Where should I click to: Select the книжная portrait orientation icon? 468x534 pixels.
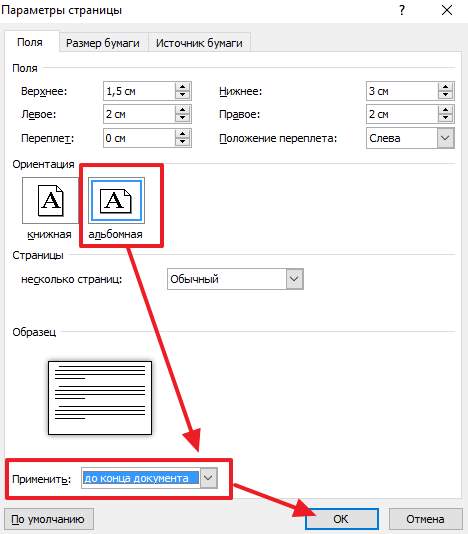pyautogui.click(x=50, y=200)
